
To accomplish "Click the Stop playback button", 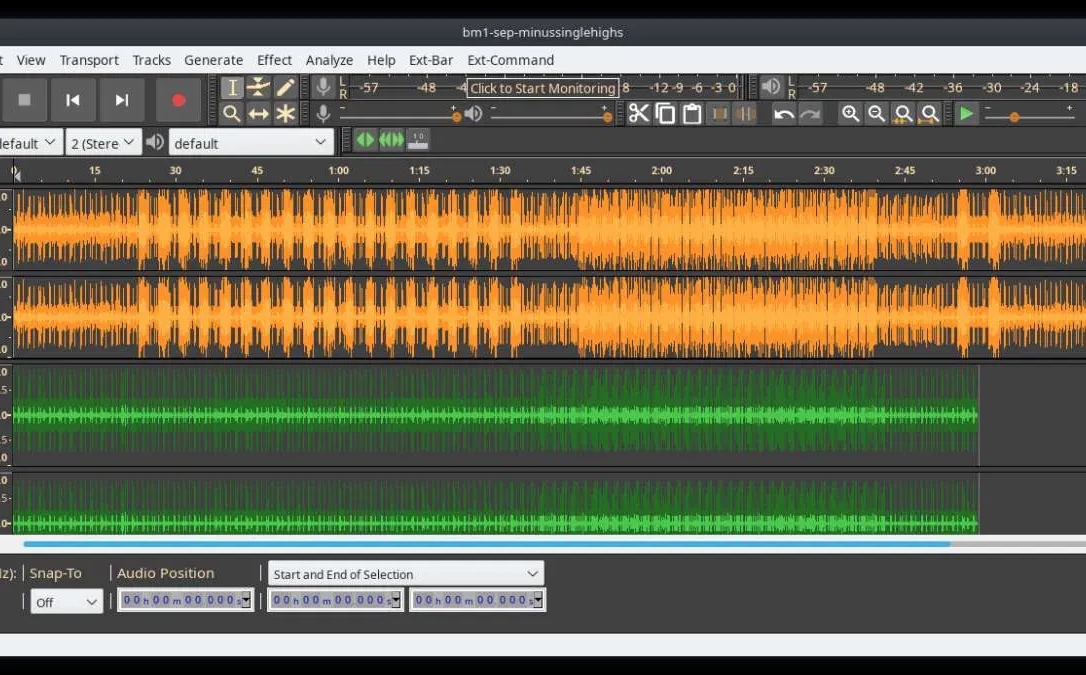I will [x=25, y=100].
